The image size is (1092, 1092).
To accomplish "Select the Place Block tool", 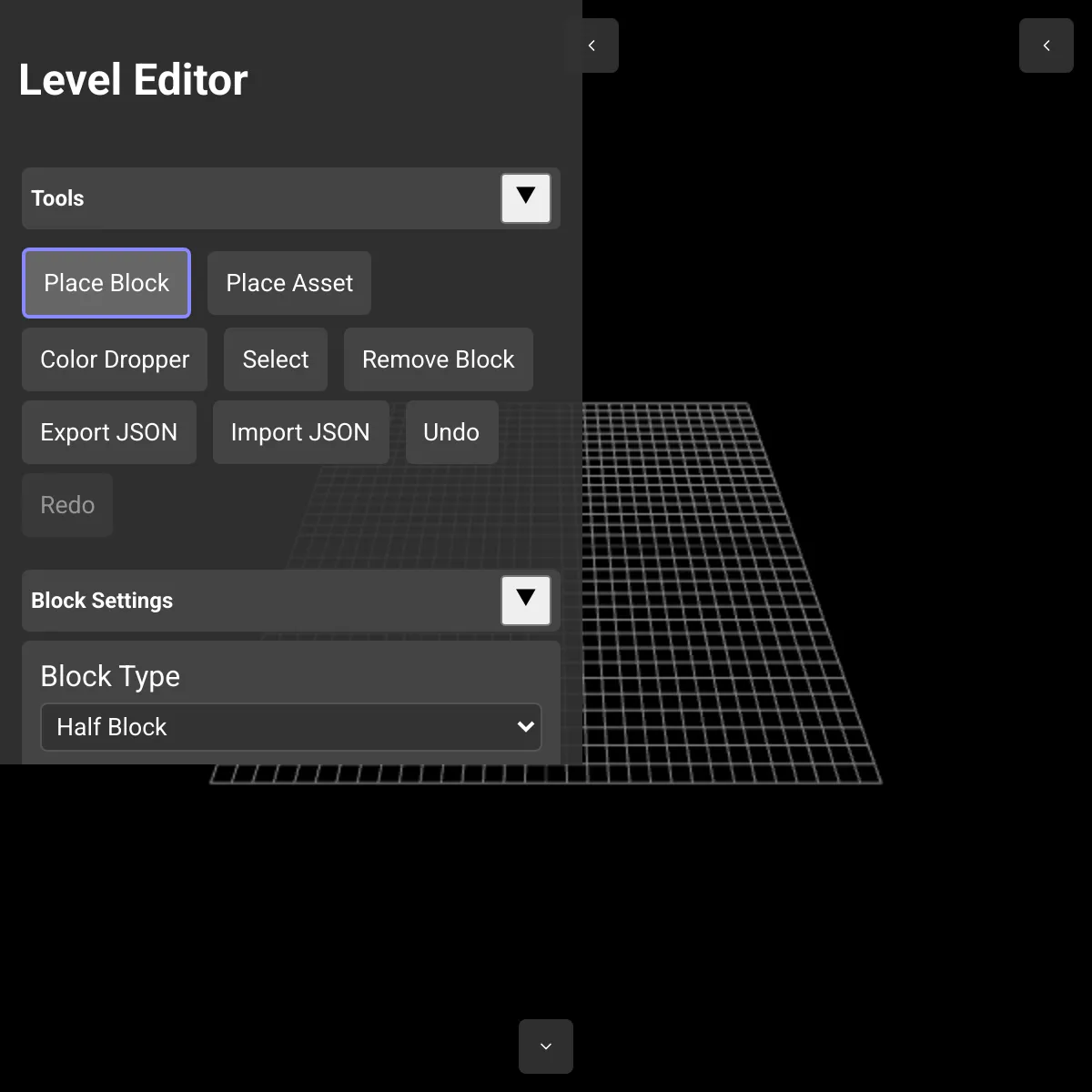I will (106, 283).
